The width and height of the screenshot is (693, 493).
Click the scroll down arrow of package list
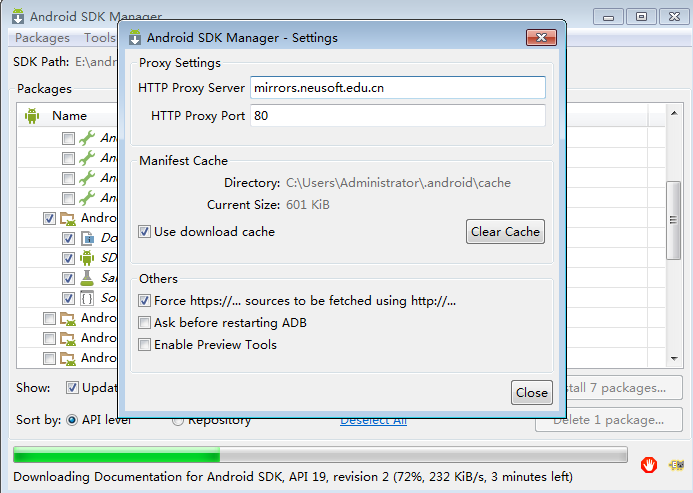tap(674, 359)
